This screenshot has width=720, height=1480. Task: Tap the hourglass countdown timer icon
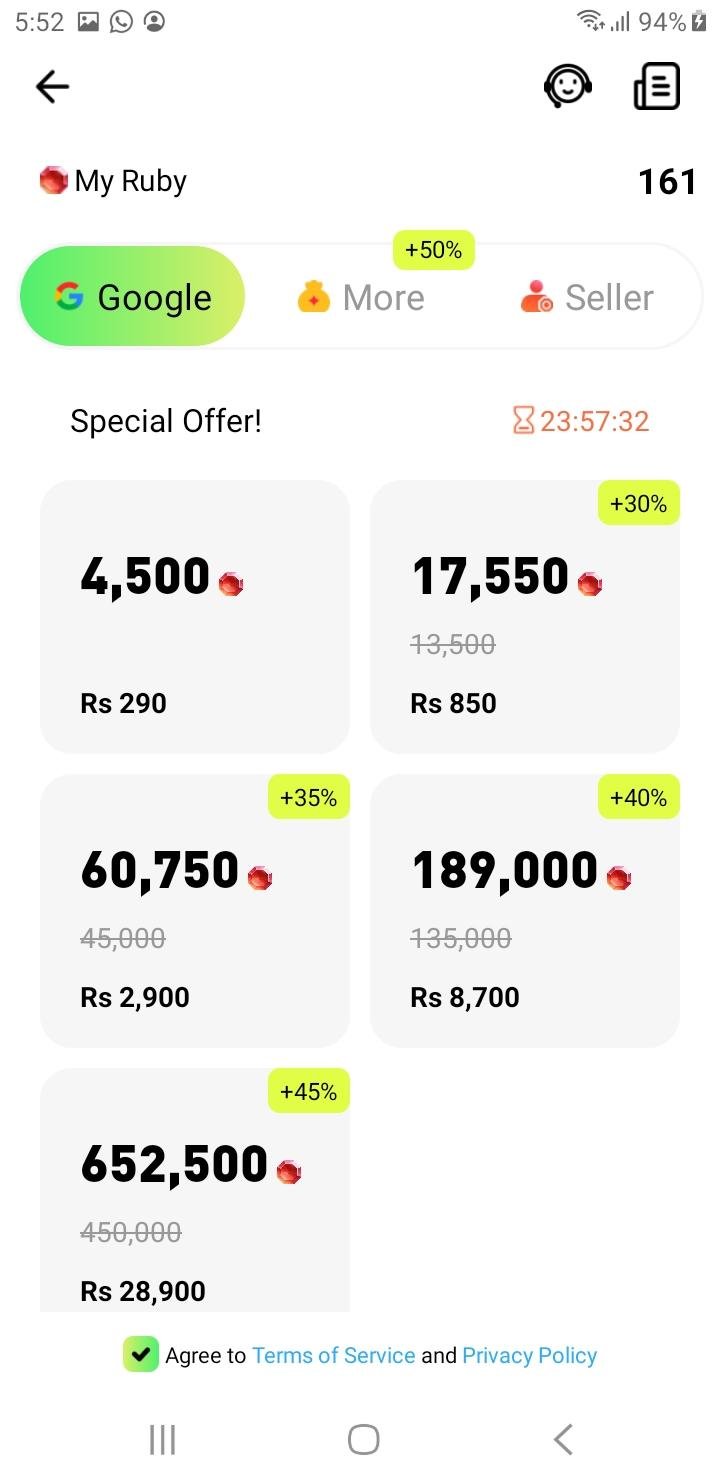coord(523,421)
